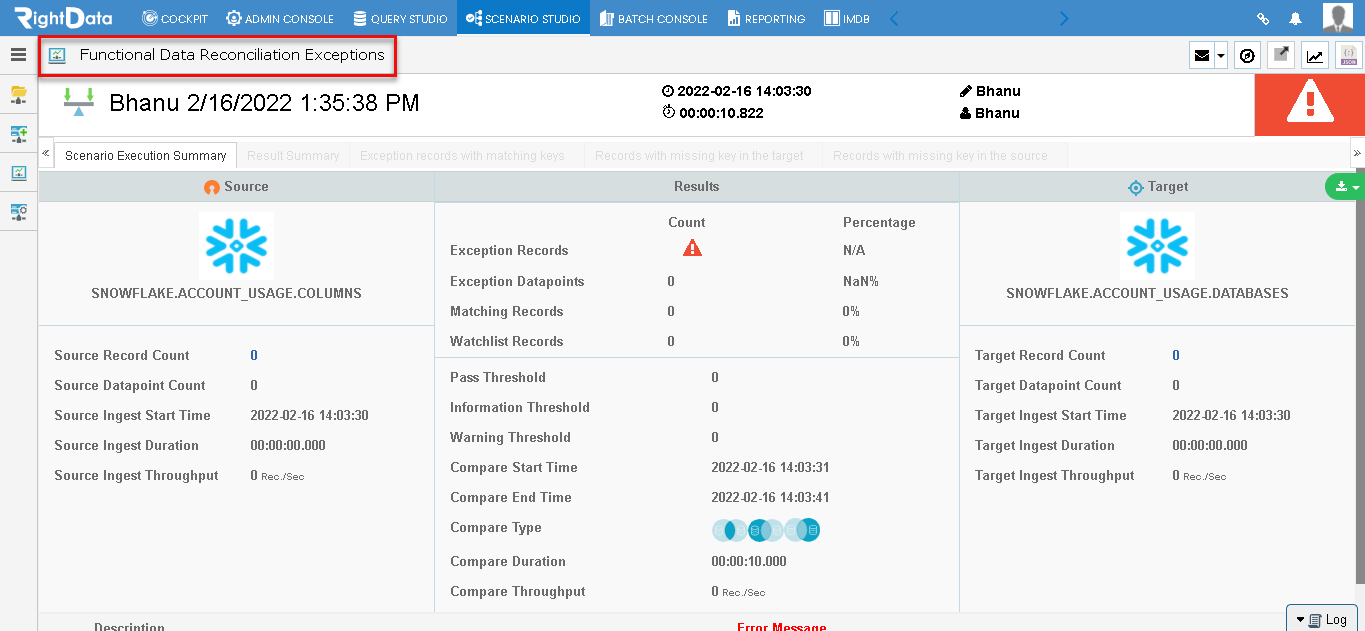Open the trend chart icon
The image size is (1365, 631).
(x=1314, y=55)
